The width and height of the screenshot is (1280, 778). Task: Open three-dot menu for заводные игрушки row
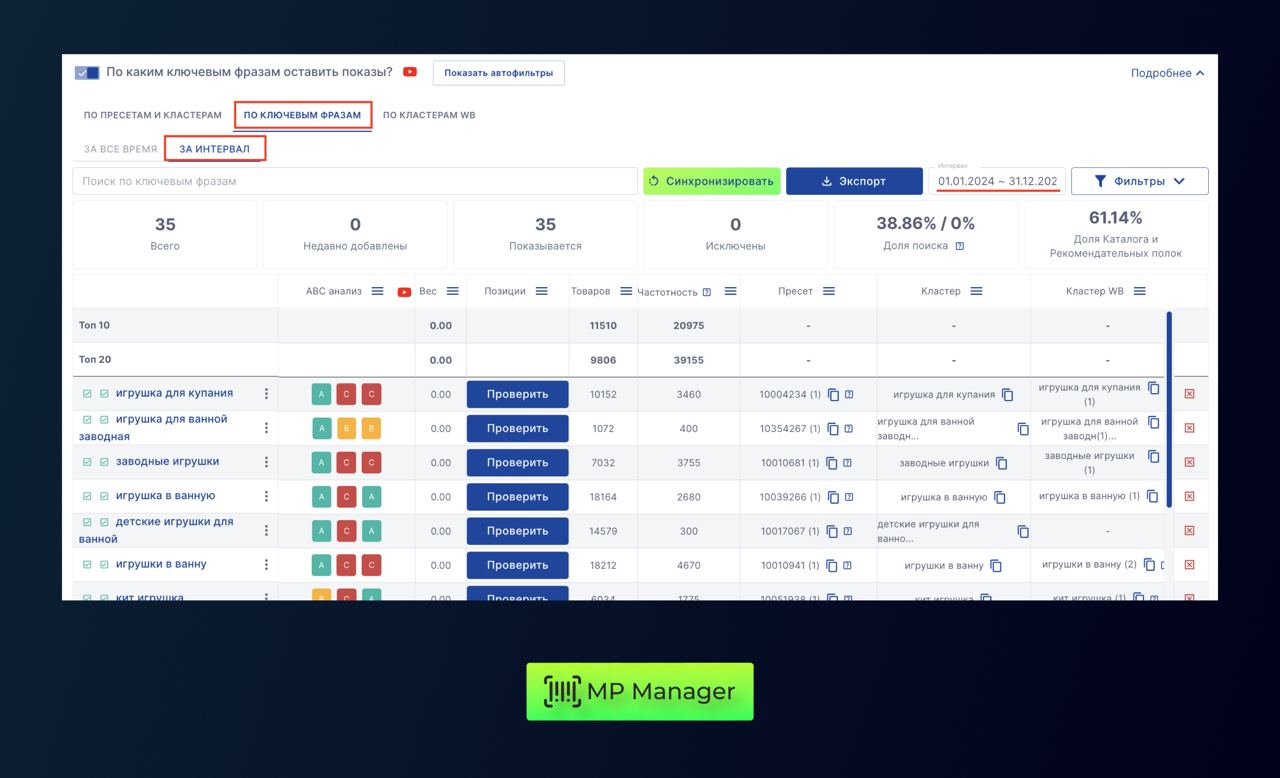(266, 462)
